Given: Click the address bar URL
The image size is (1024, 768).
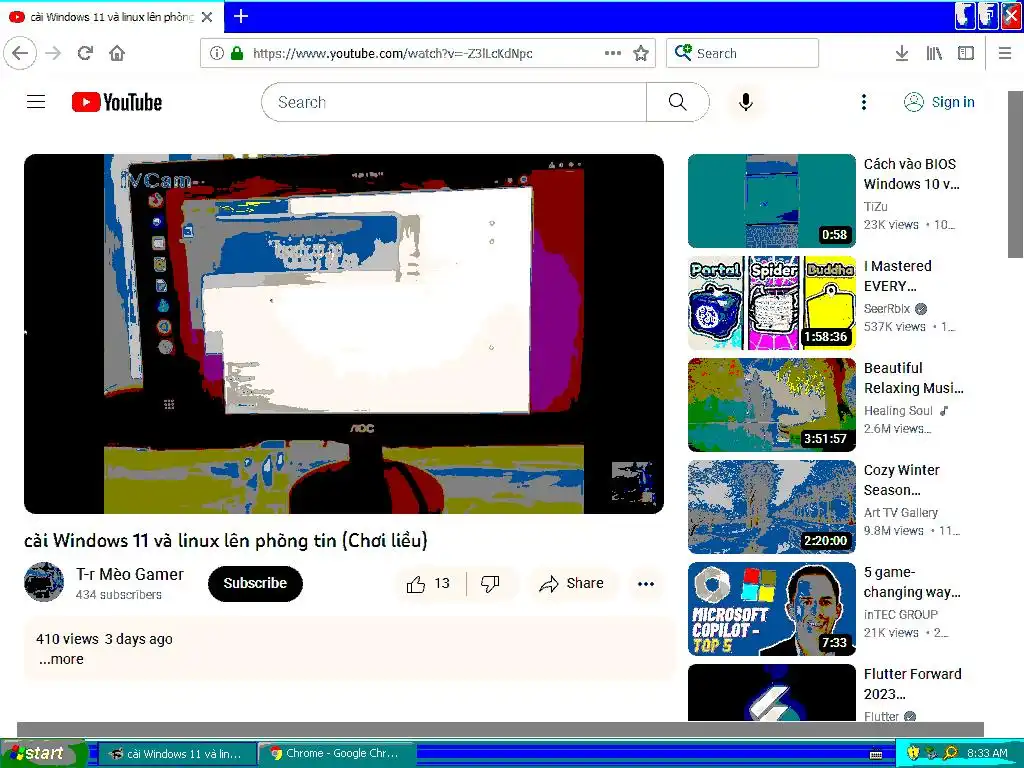Looking at the screenshot, I should click(x=392, y=54).
